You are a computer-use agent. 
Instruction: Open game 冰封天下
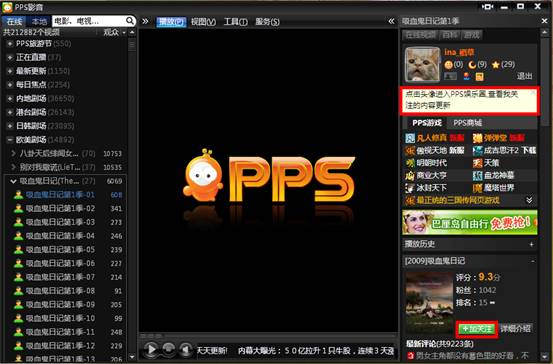[432, 188]
